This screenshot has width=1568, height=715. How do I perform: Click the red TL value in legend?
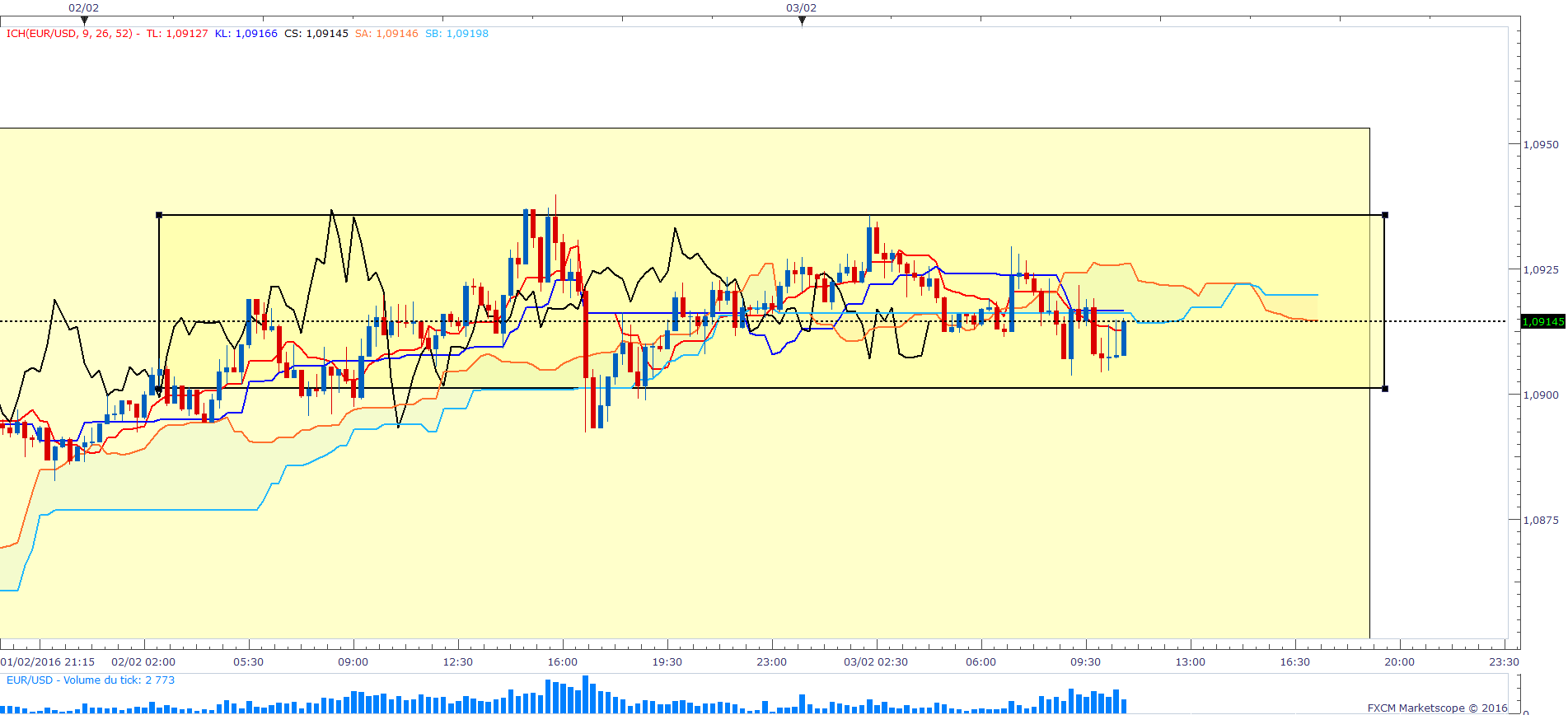pos(177,34)
